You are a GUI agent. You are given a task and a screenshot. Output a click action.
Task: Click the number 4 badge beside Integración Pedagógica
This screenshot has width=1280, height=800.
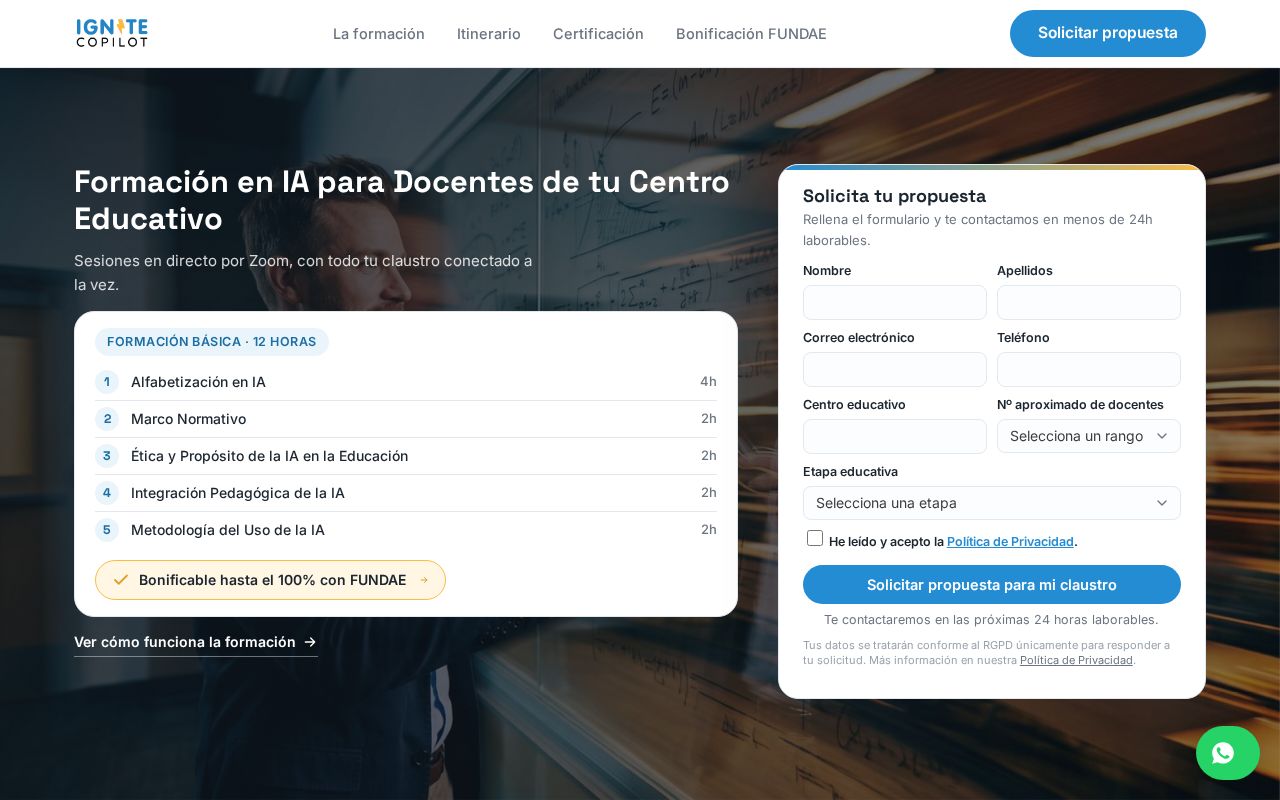(107, 493)
